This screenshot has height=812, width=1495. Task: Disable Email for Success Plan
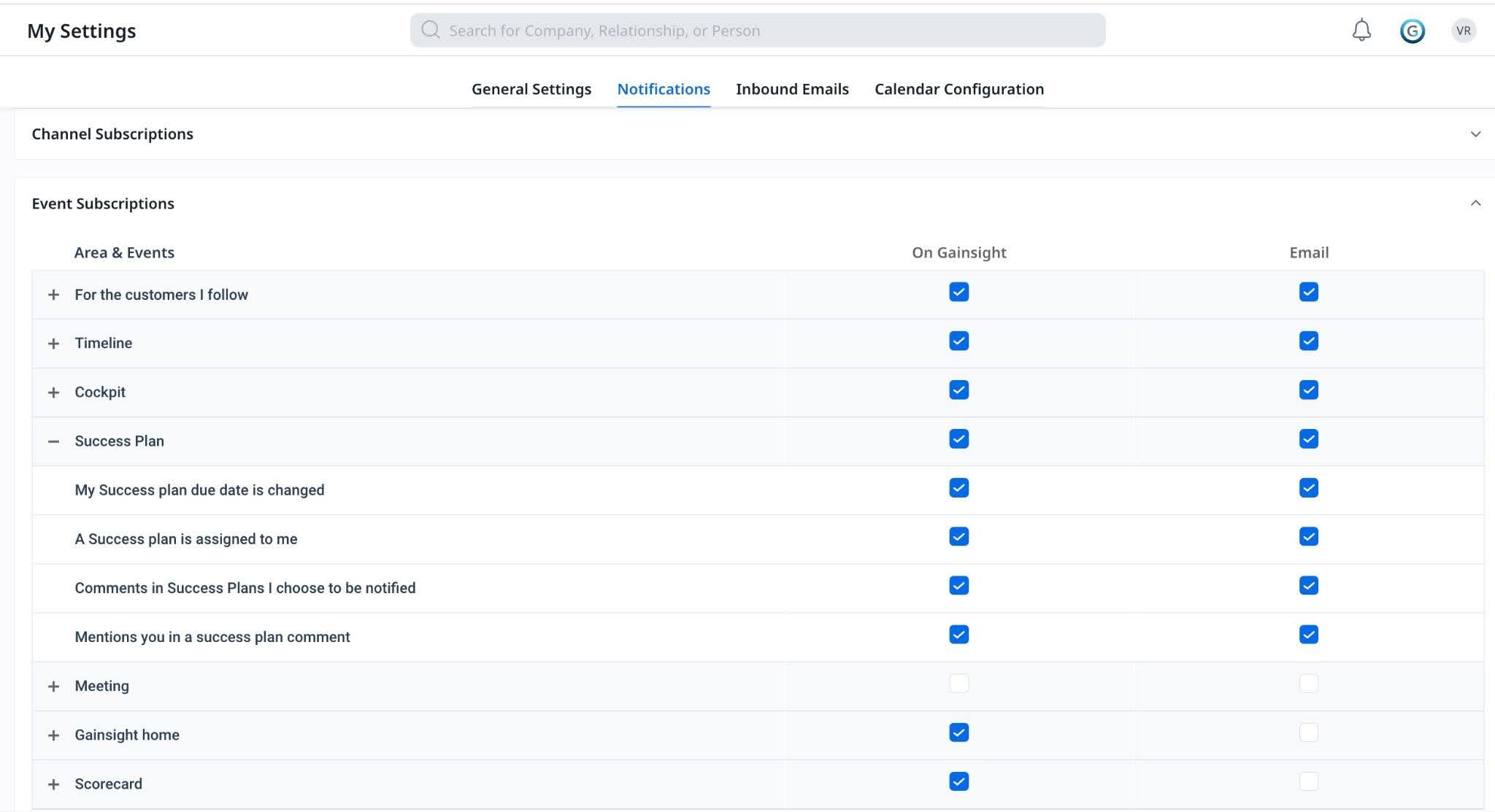1308,438
